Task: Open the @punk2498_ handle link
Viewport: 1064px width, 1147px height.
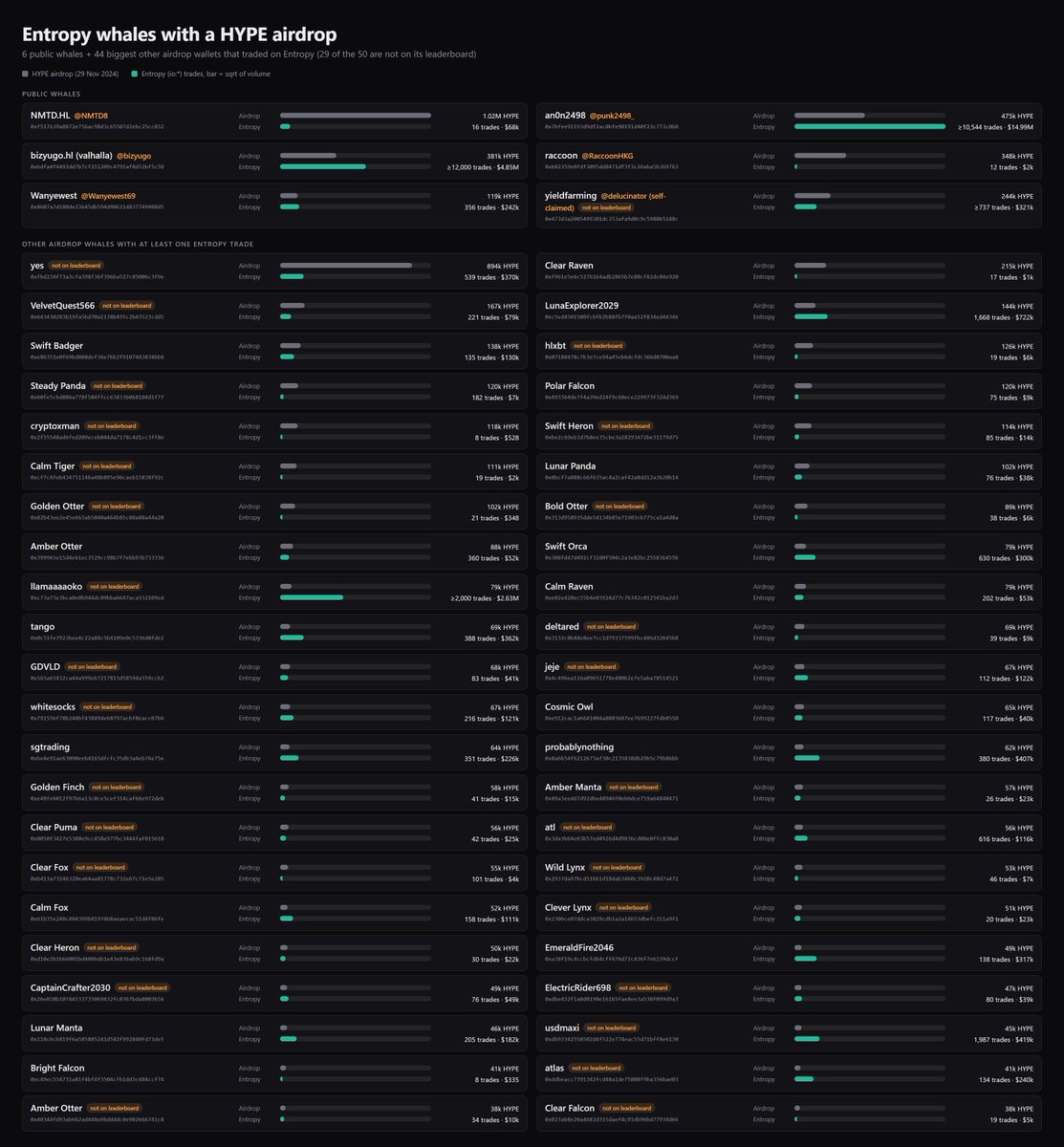Action: tap(612, 116)
